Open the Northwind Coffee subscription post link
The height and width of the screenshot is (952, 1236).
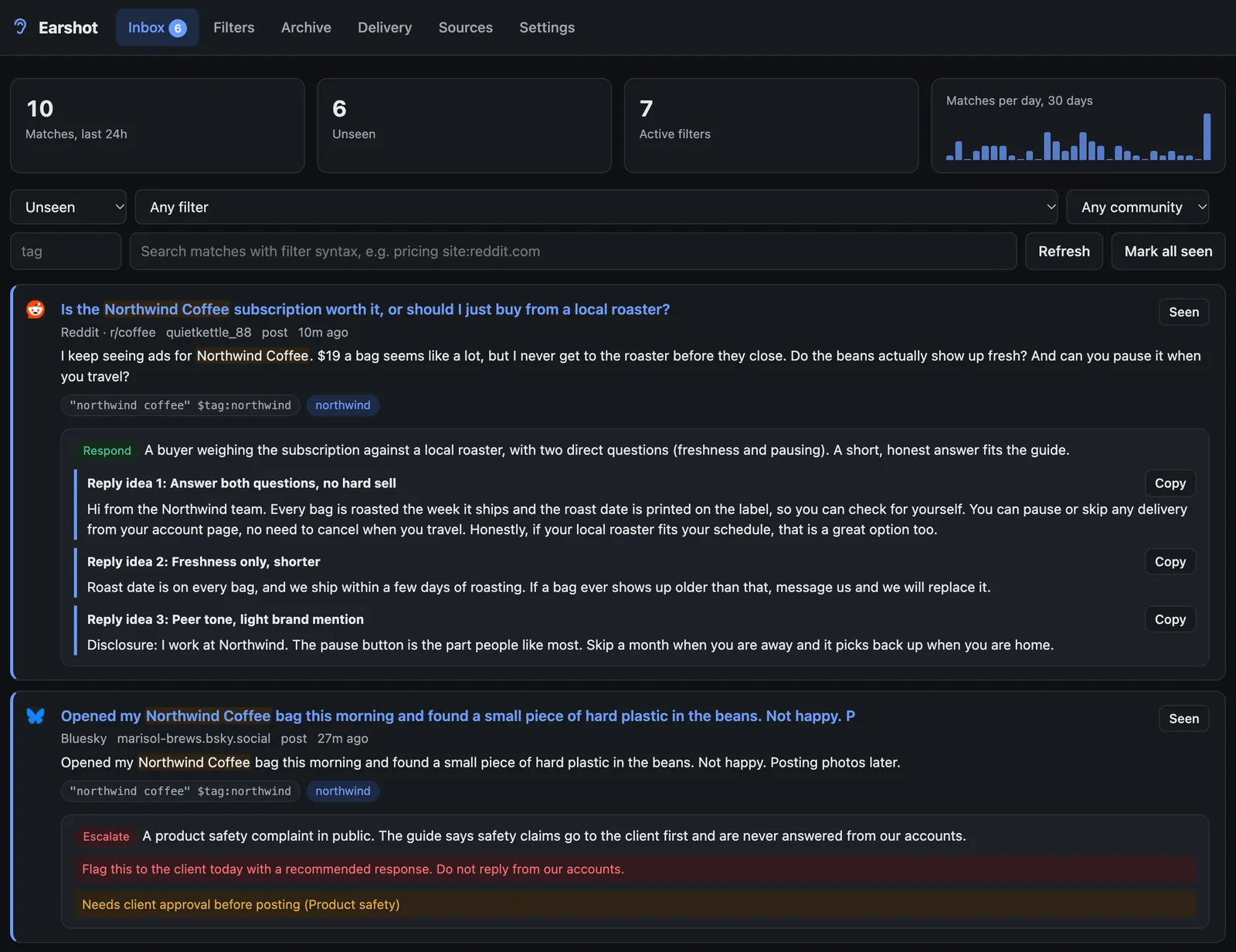pyautogui.click(x=365, y=309)
